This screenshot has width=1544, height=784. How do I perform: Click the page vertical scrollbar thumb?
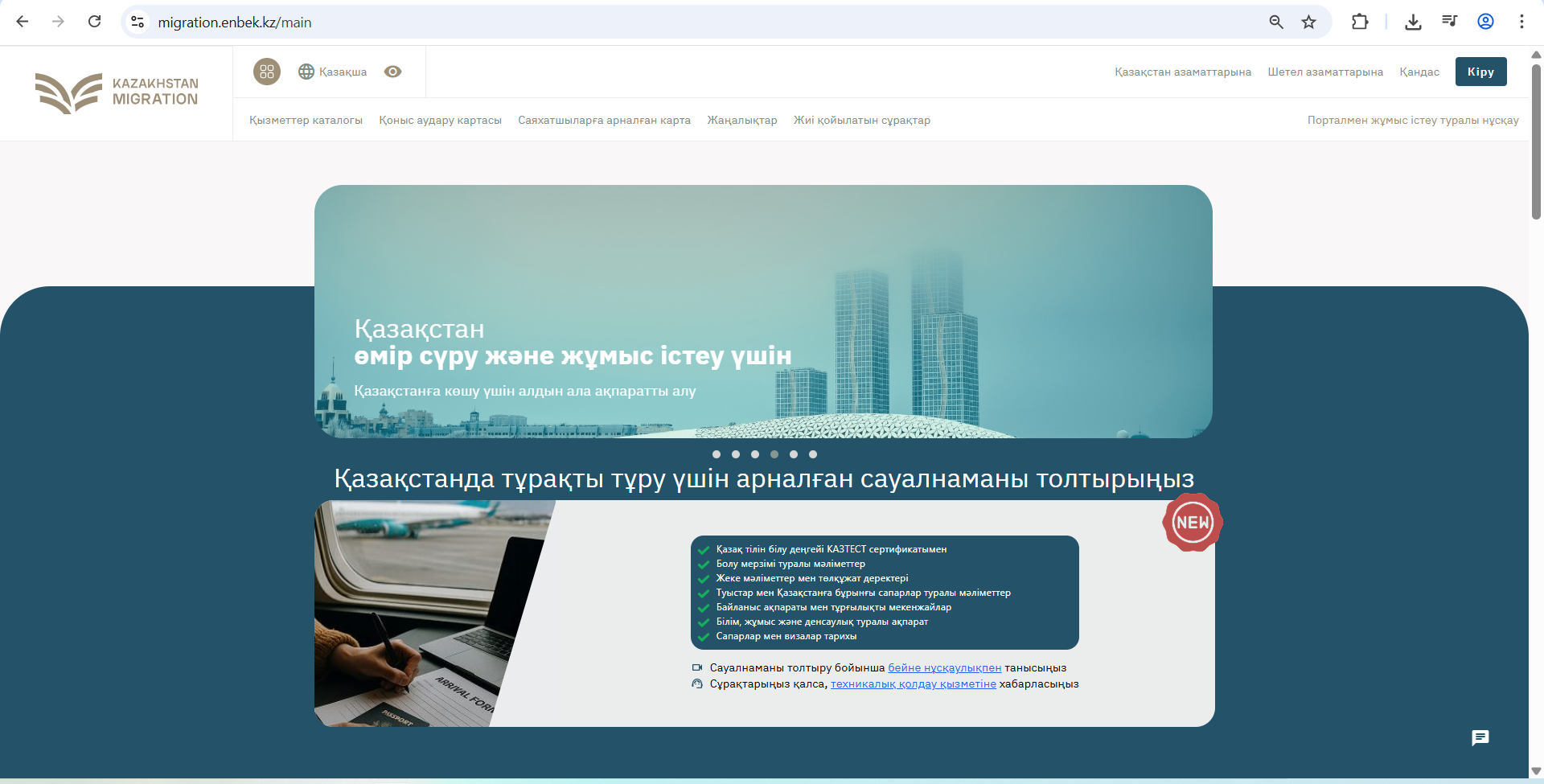coord(1536,141)
